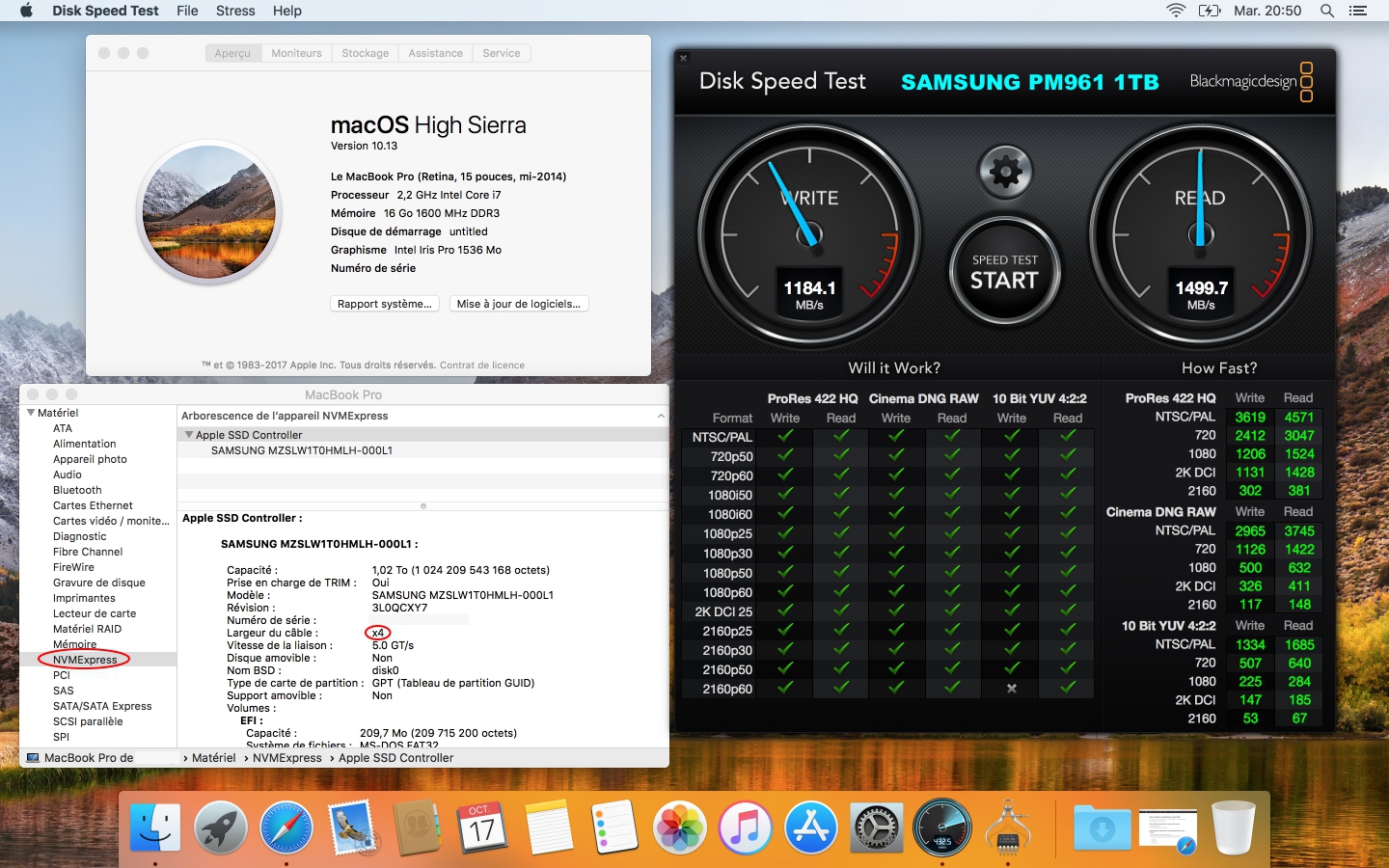
Task: Open Notes yellow notepad icon
Action: click(x=549, y=827)
